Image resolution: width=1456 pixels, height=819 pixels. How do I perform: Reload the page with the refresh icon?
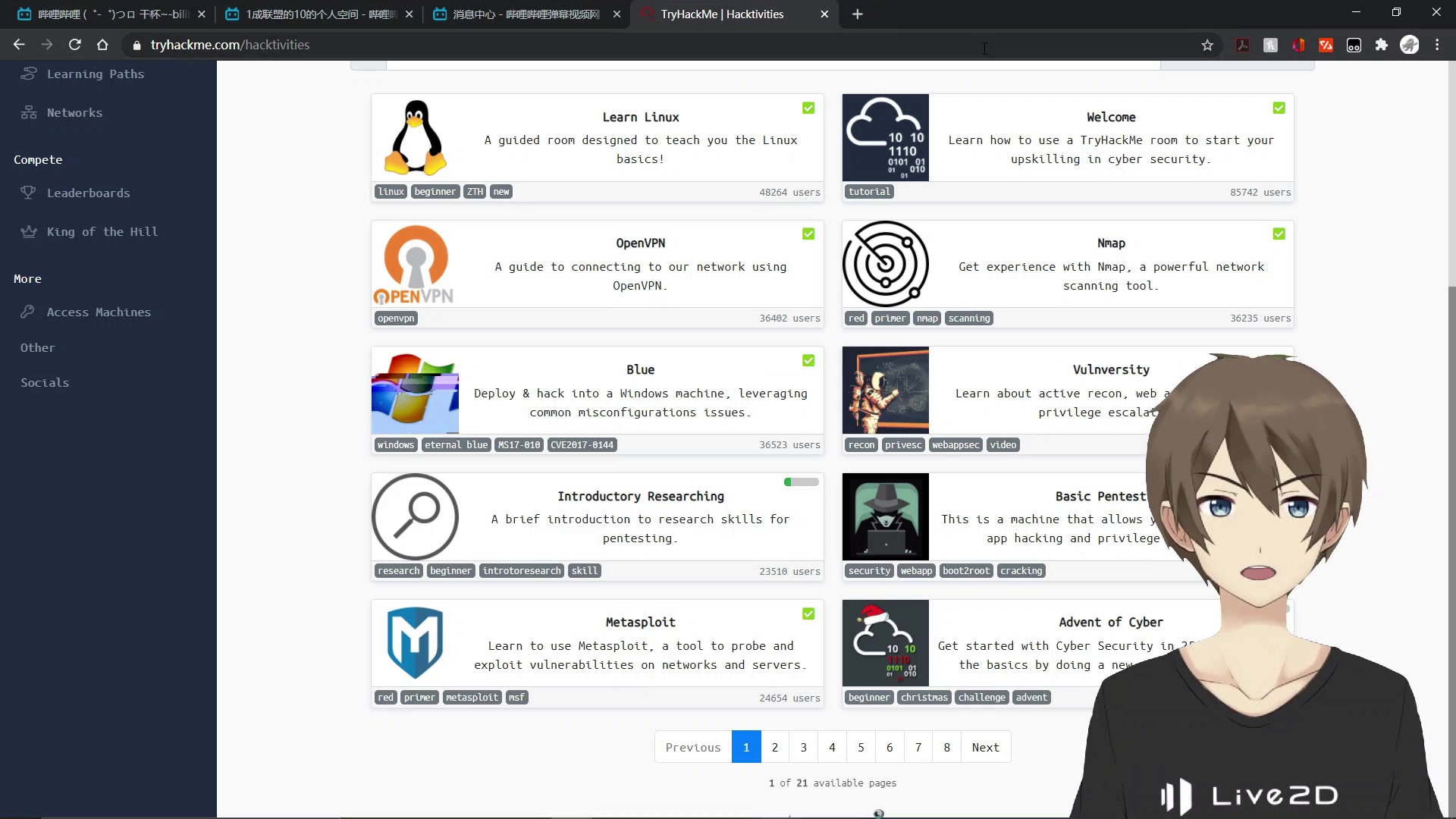74,45
